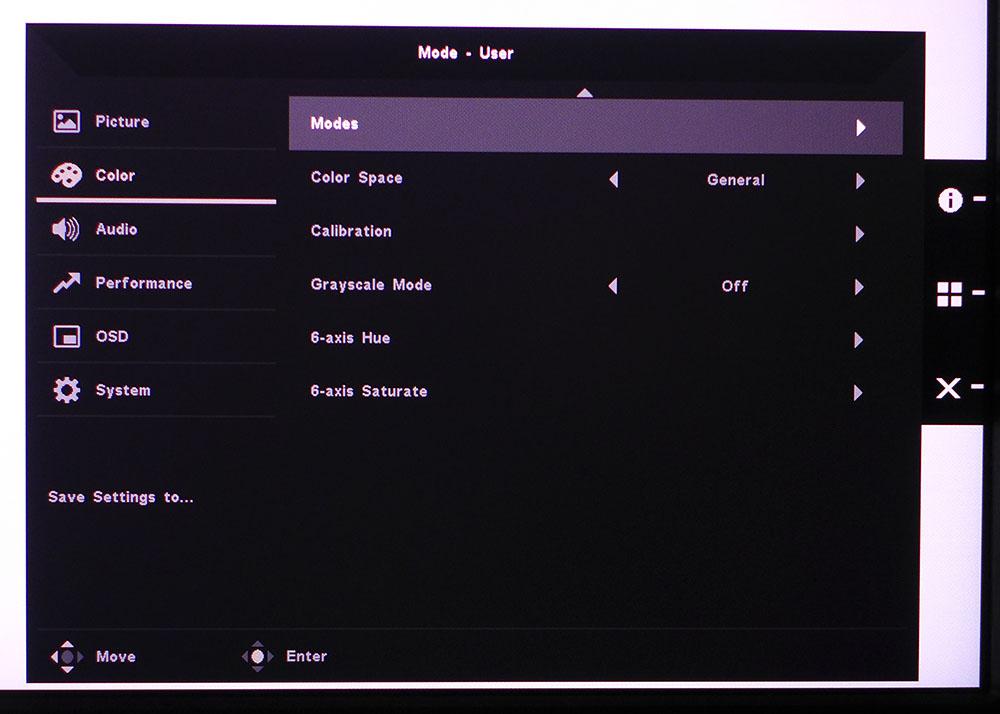
Task: Select the Audio speaker icon
Action: [x=66, y=229]
